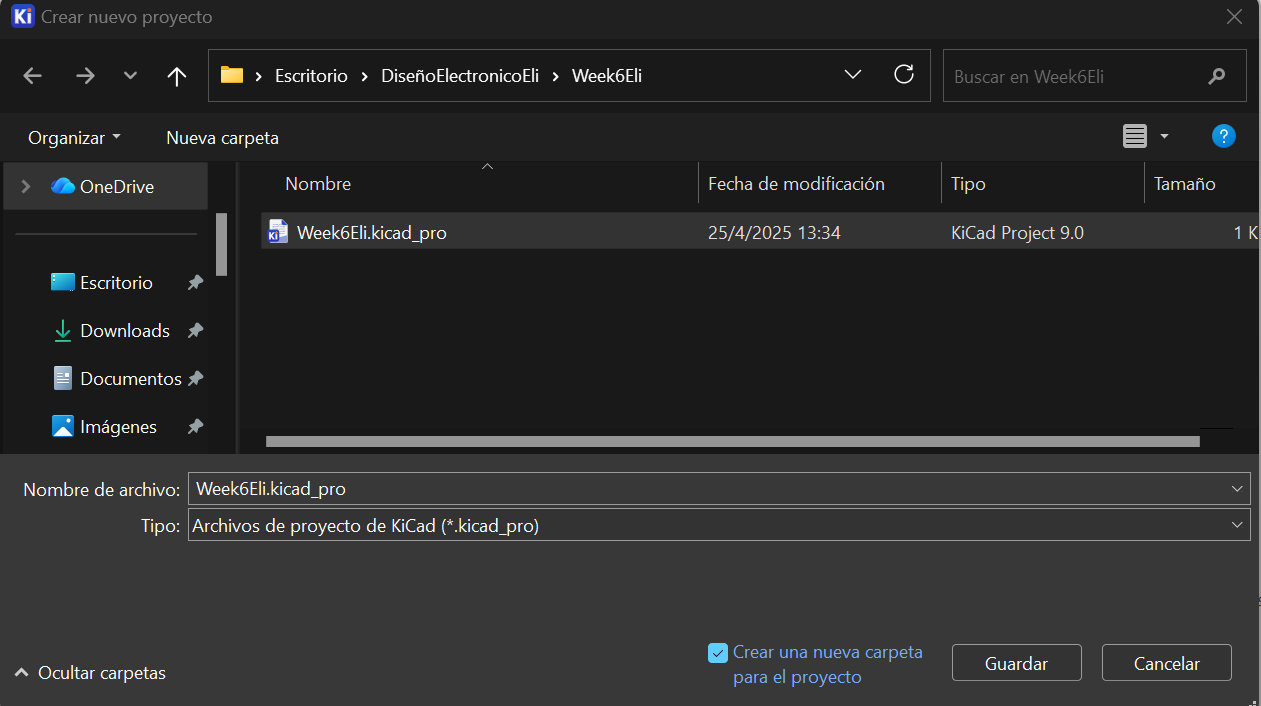Click the horizontal scrollbar of file list
This screenshot has height=706, width=1261.
(x=732, y=441)
